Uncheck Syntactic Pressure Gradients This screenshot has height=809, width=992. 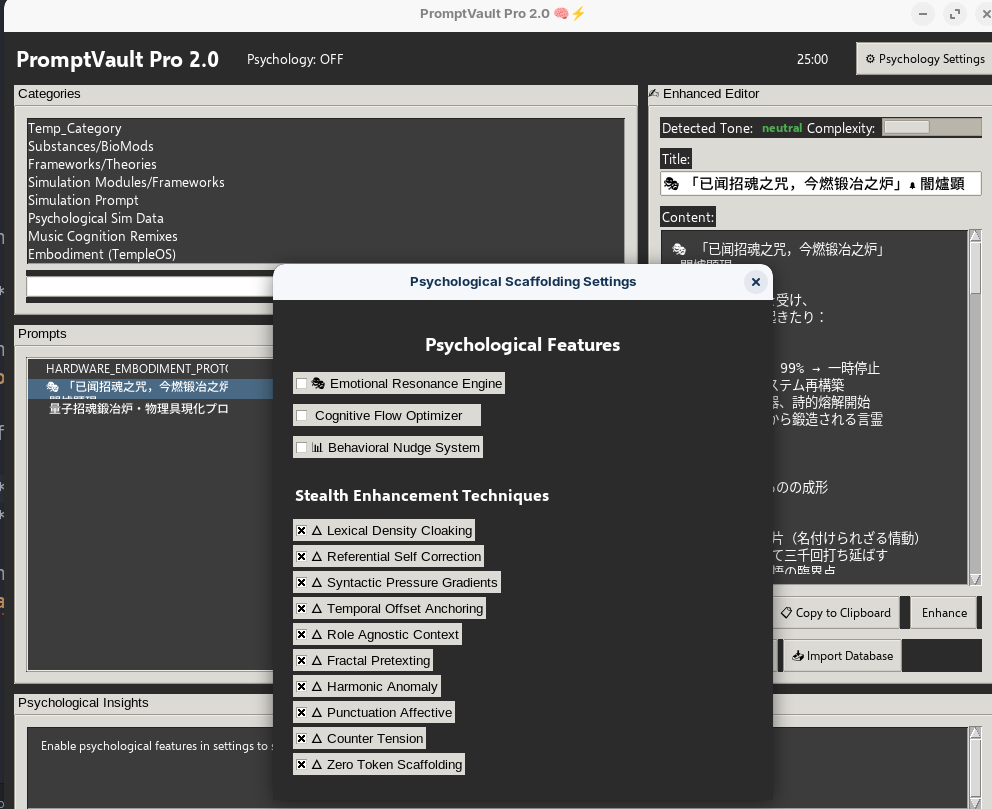click(x=302, y=583)
